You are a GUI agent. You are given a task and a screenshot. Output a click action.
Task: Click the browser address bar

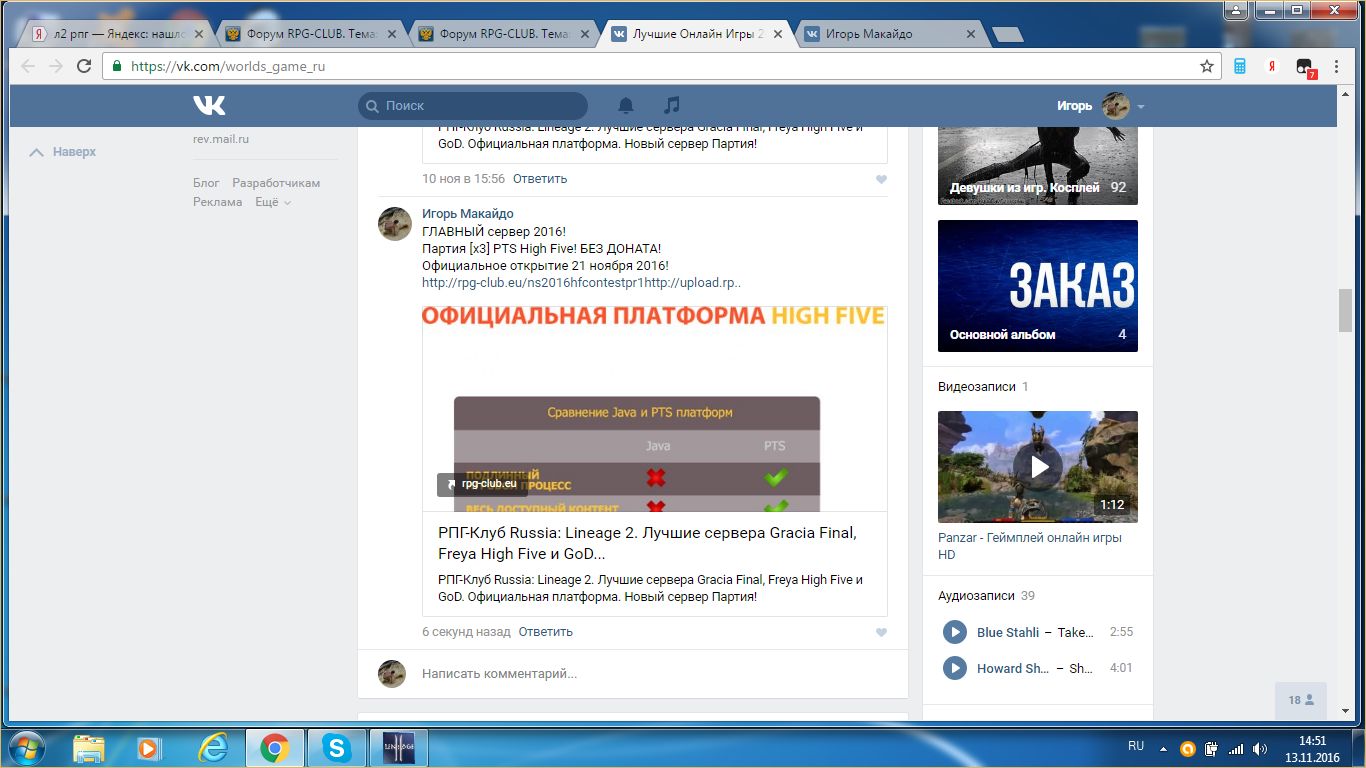660,67
